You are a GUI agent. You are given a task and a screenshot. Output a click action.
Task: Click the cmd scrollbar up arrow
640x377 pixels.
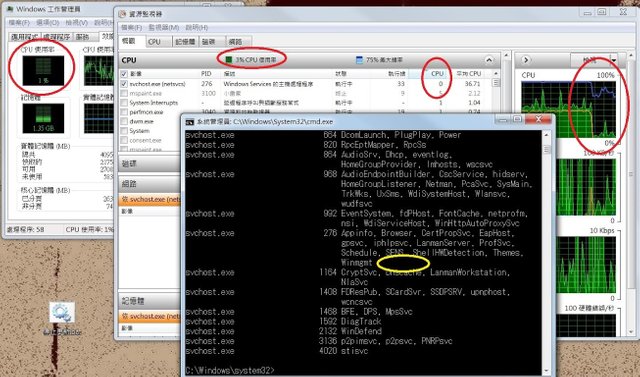coord(547,135)
